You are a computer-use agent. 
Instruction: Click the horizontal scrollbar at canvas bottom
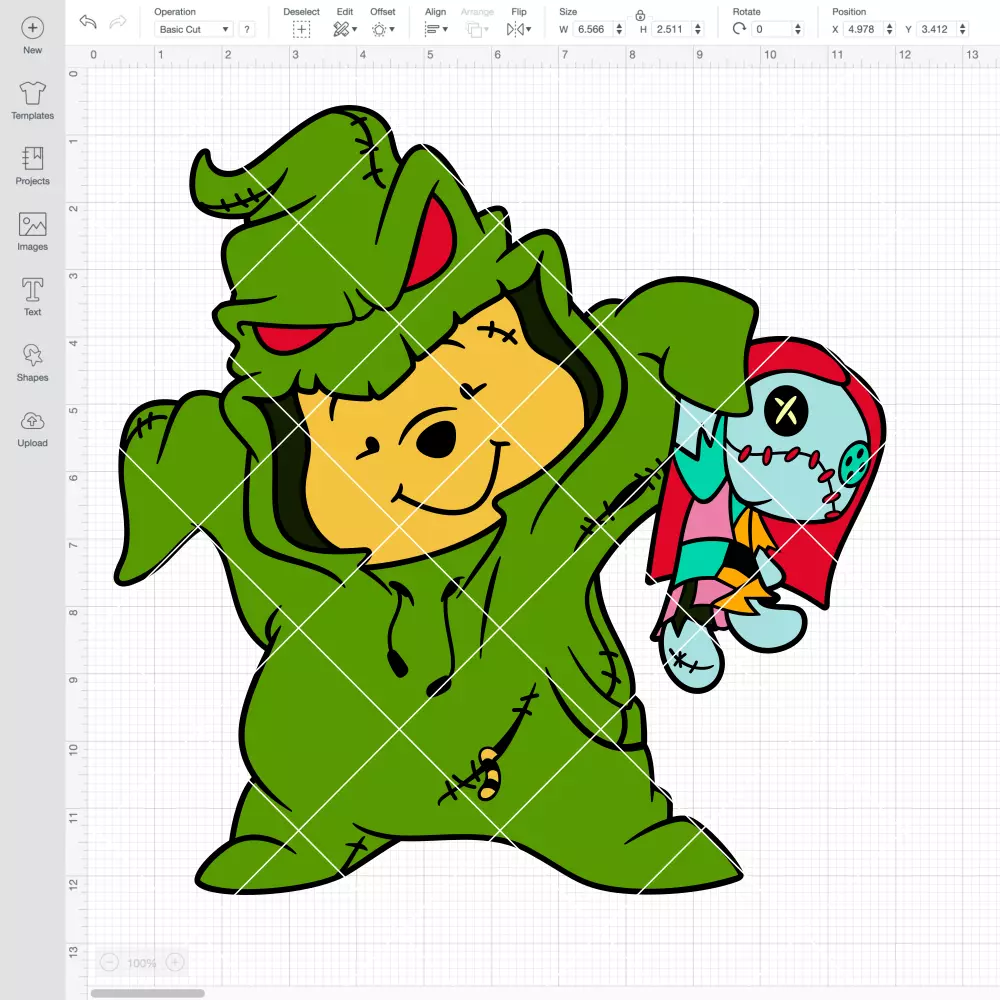coord(147,993)
